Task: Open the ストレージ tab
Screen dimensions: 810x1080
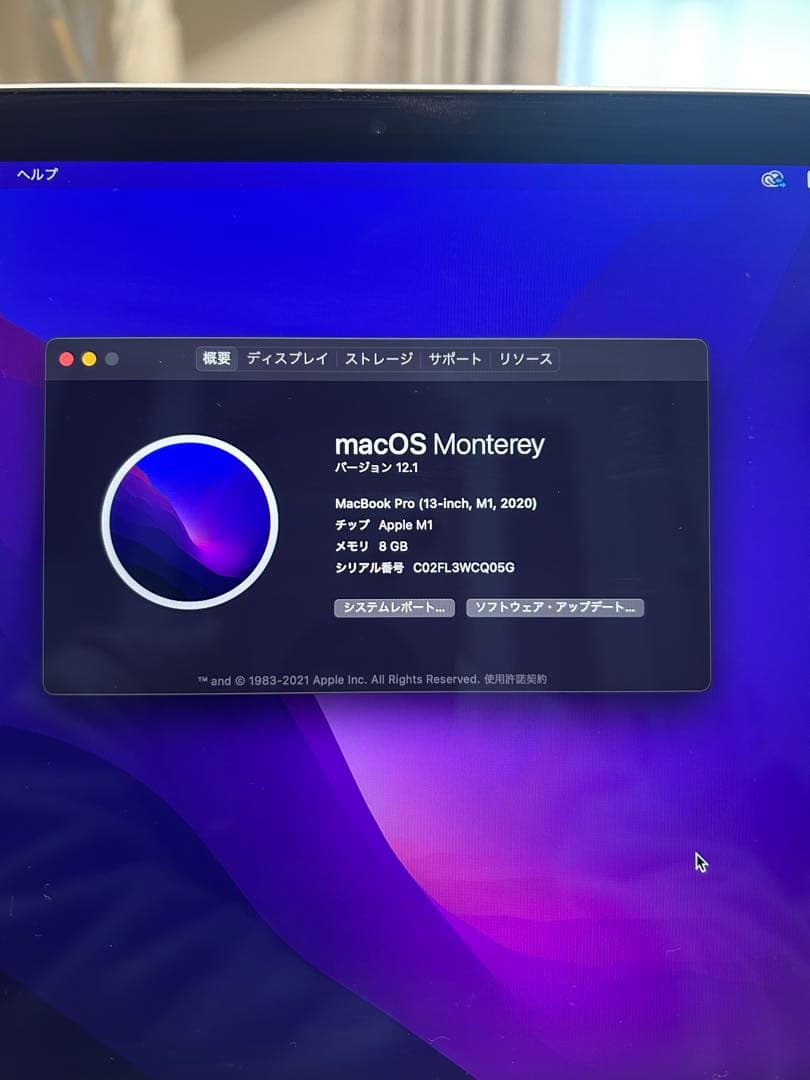Action: [379, 359]
